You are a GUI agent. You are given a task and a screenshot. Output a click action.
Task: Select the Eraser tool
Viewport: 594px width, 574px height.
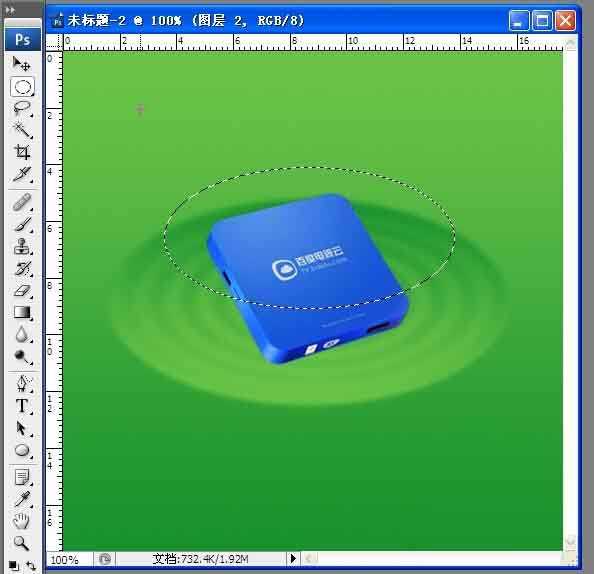tap(22, 291)
